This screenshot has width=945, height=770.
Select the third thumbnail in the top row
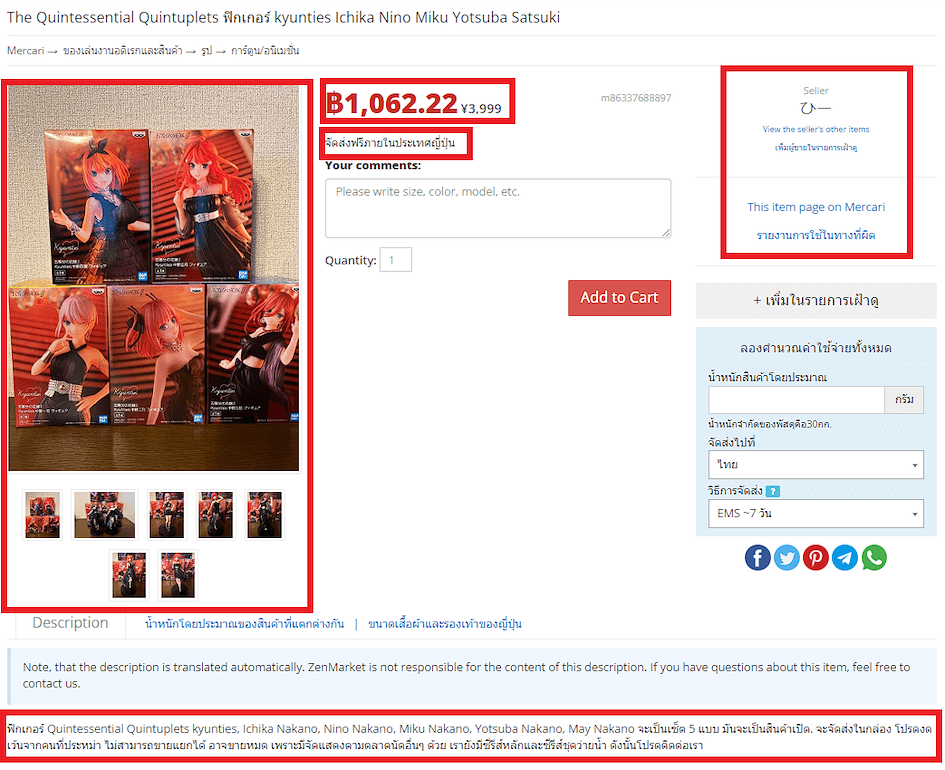click(x=166, y=515)
